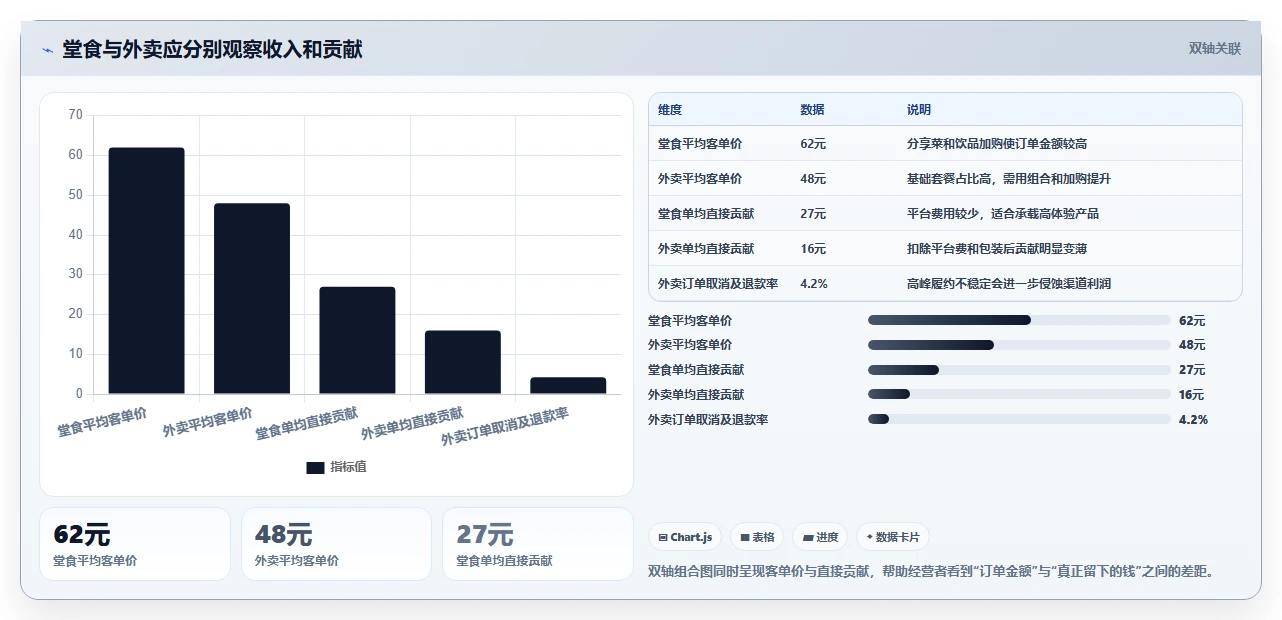Viewport: 1282px width, 620px height.
Task: Click the 4.2% value beside the last progress bar
Action: coord(1193,420)
